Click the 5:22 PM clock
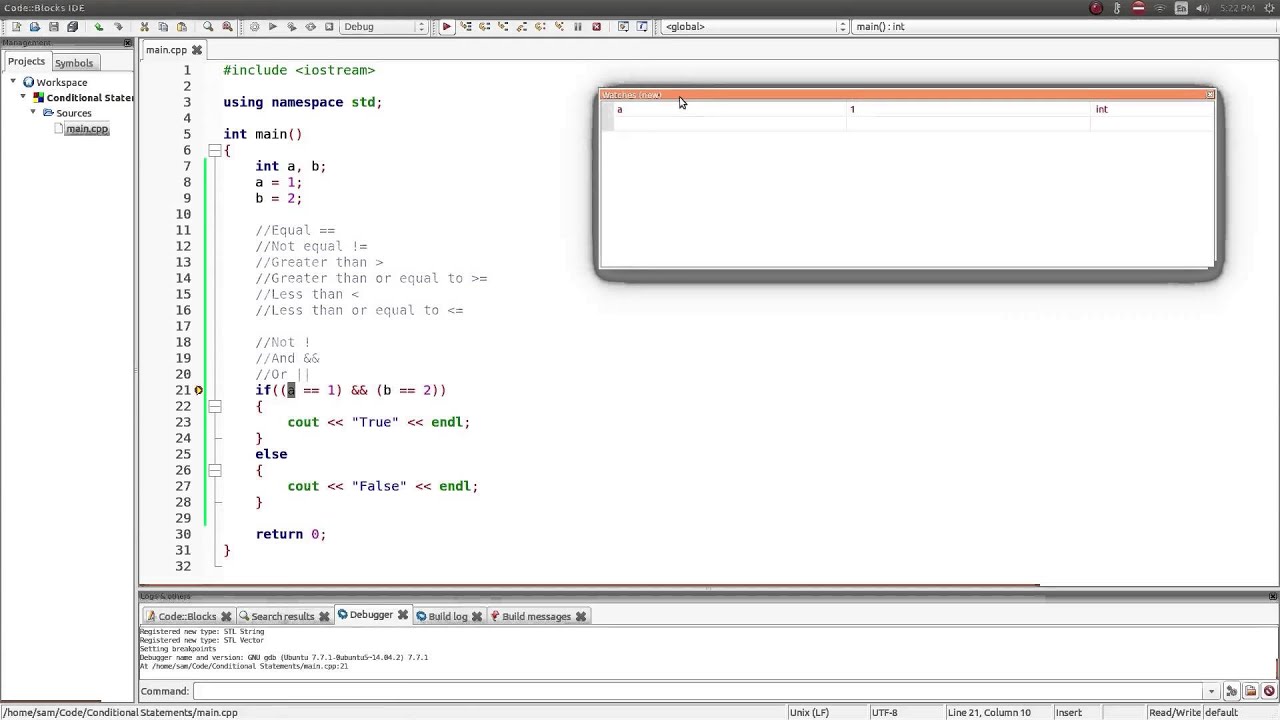This screenshot has height=720, width=1280. [1238, 8]
